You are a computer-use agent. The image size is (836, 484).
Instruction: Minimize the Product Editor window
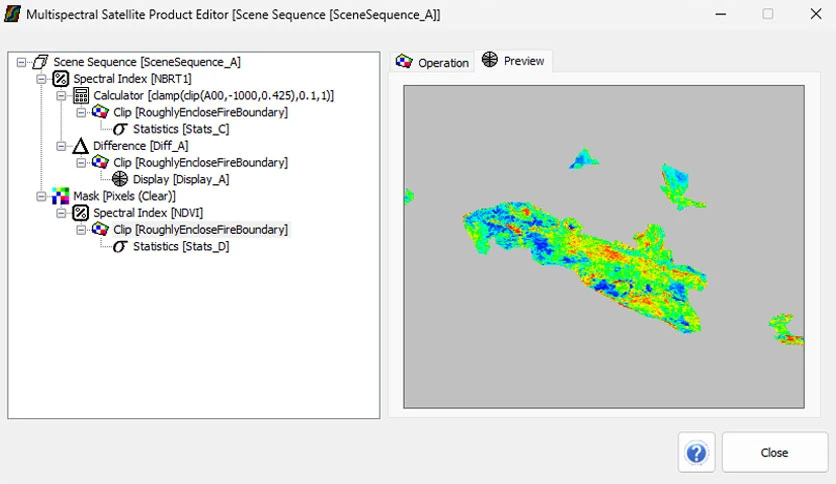[721, 14]
